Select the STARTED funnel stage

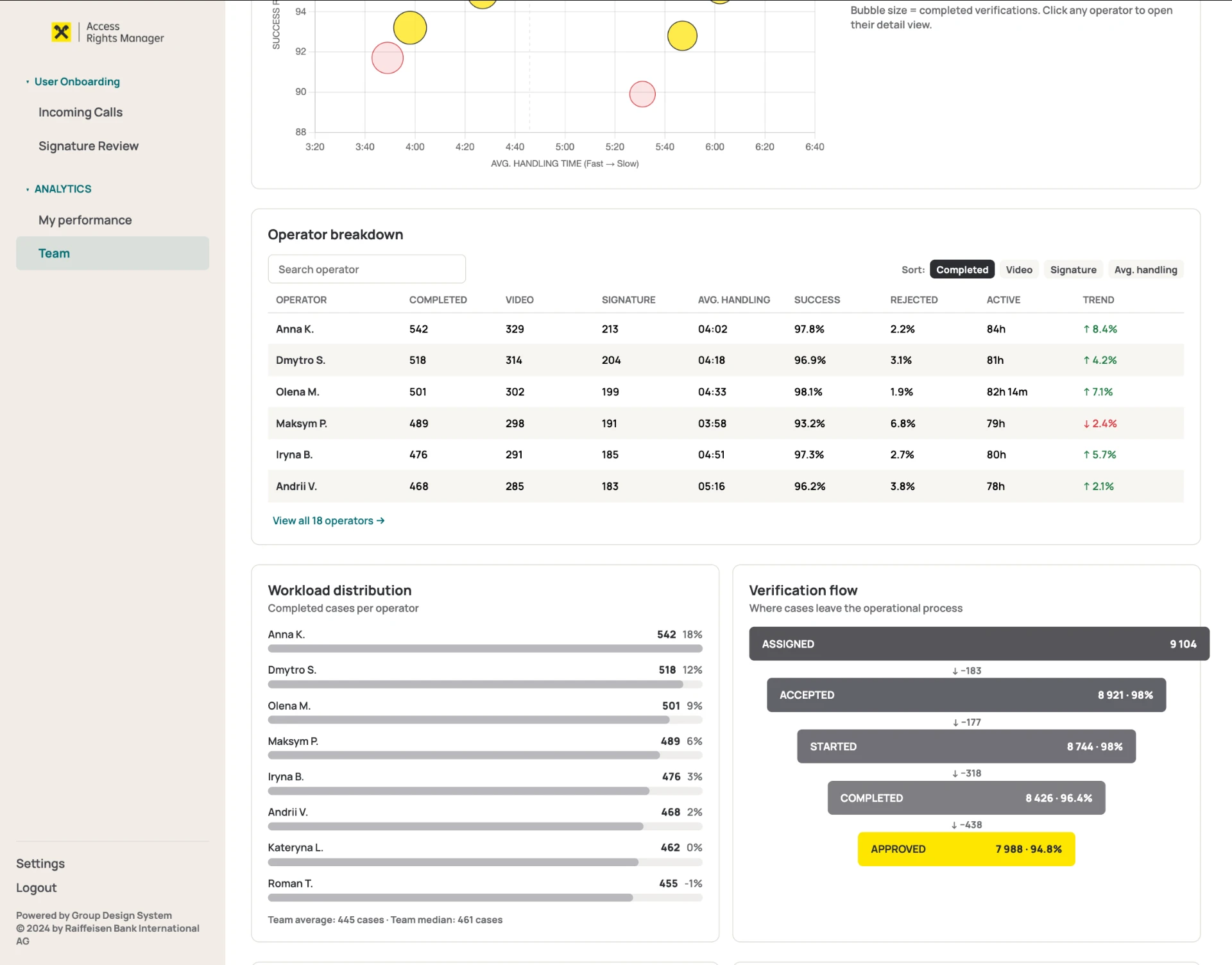(966, 747)
